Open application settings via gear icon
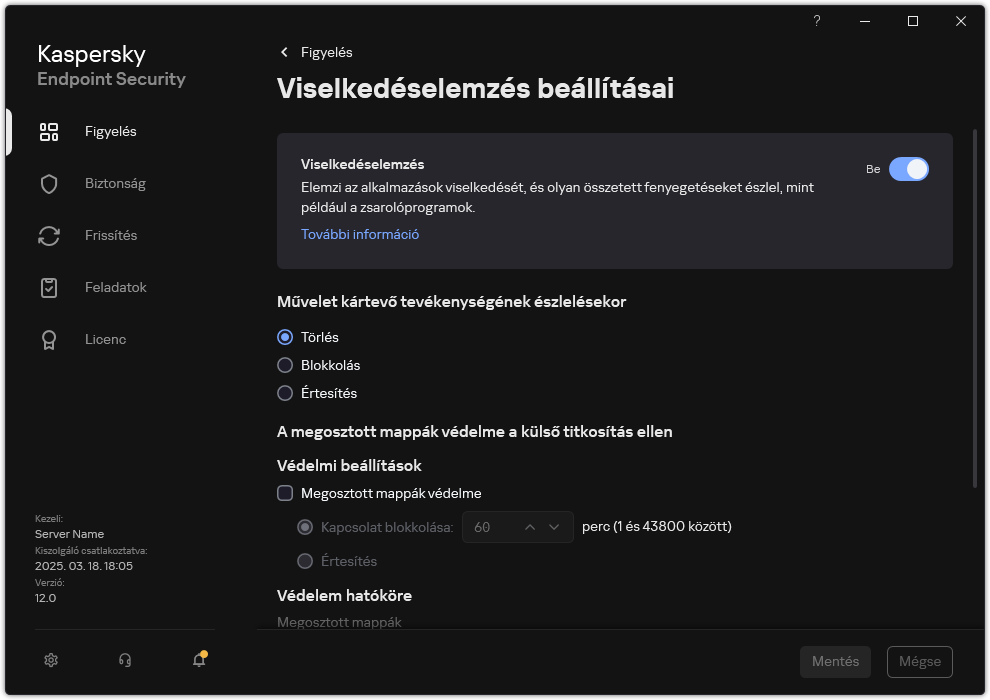 (x=50, y=660)
